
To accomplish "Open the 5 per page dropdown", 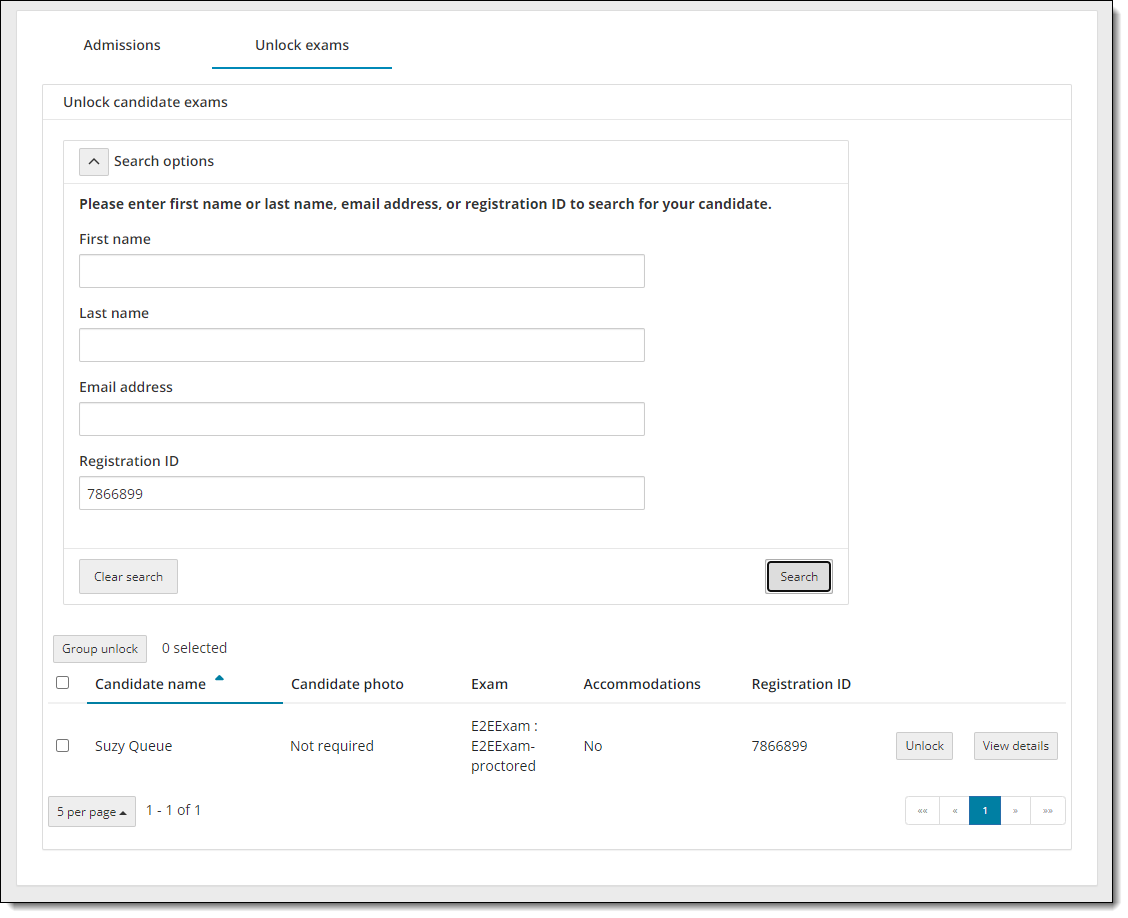I will (92, 812).
